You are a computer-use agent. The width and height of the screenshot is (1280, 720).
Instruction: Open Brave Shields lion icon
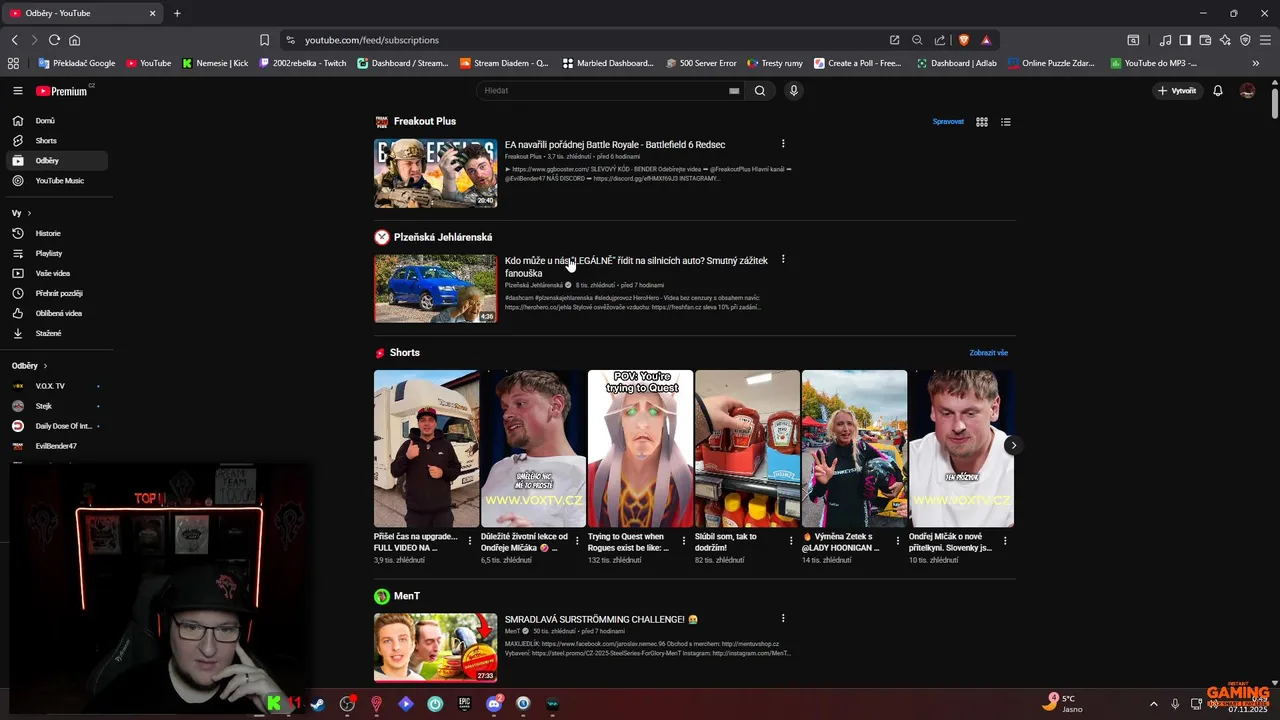(964, 40)
